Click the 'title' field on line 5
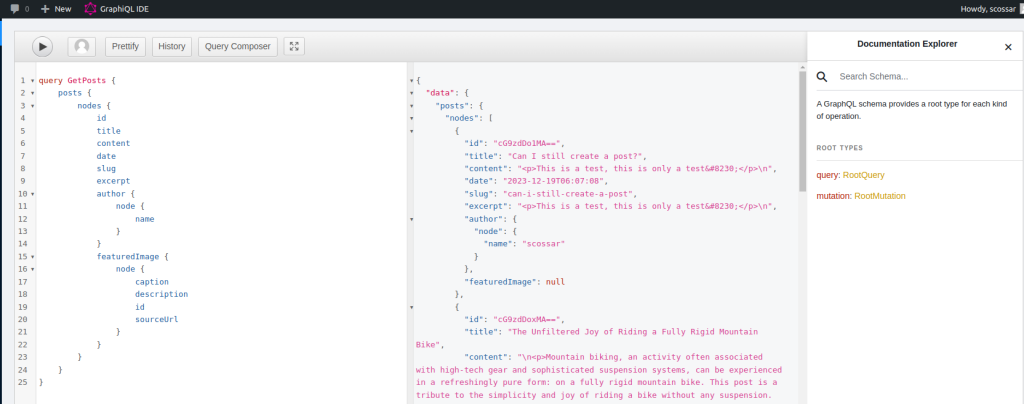The height and width of the screenshot is (404, 1024). 108,131
